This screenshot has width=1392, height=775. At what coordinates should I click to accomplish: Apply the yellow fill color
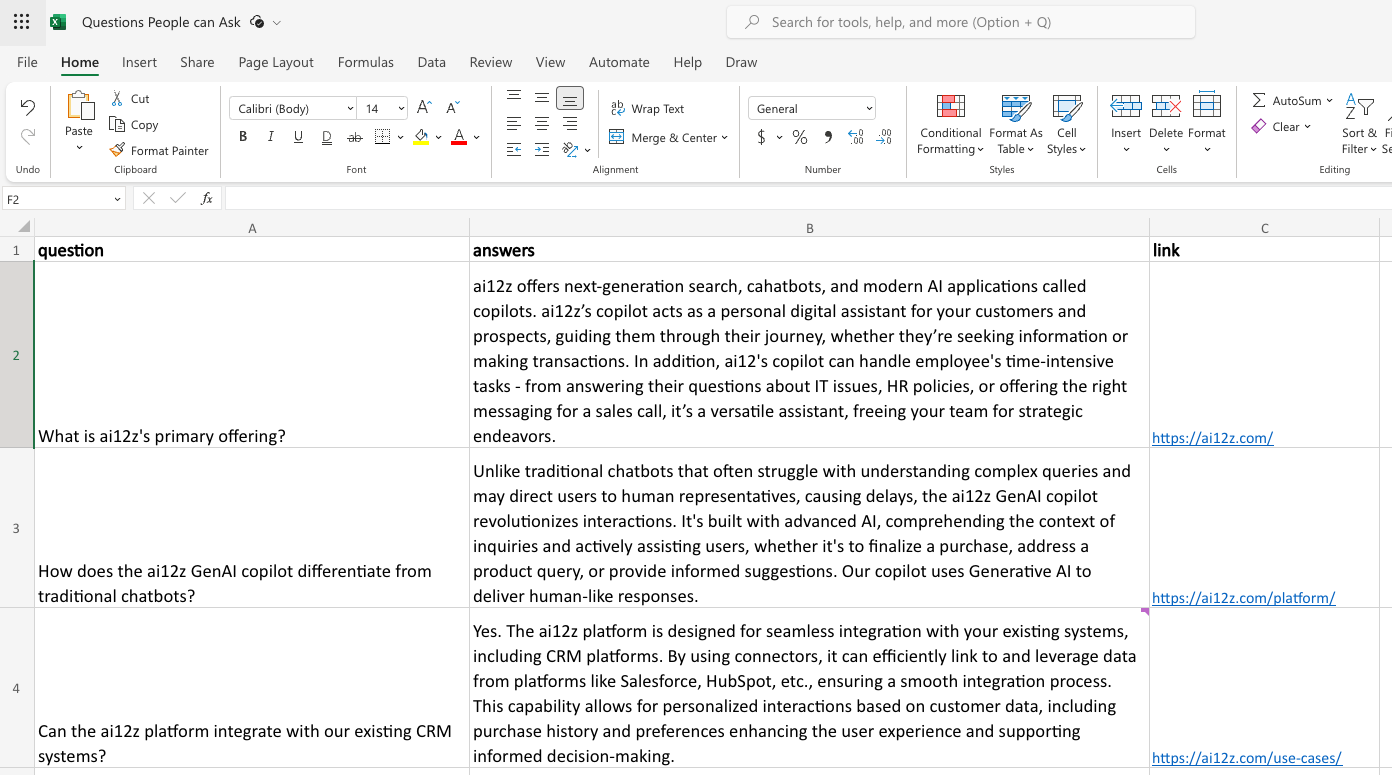click(x=421, y=137)
